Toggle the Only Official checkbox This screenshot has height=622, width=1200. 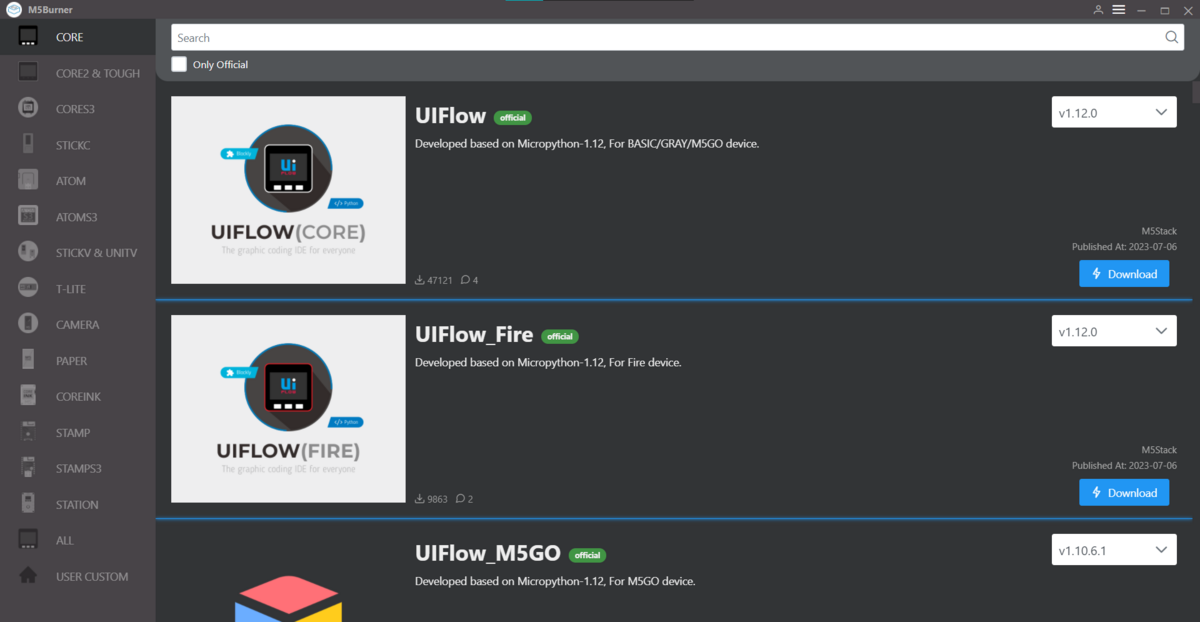tap(179, 64)
